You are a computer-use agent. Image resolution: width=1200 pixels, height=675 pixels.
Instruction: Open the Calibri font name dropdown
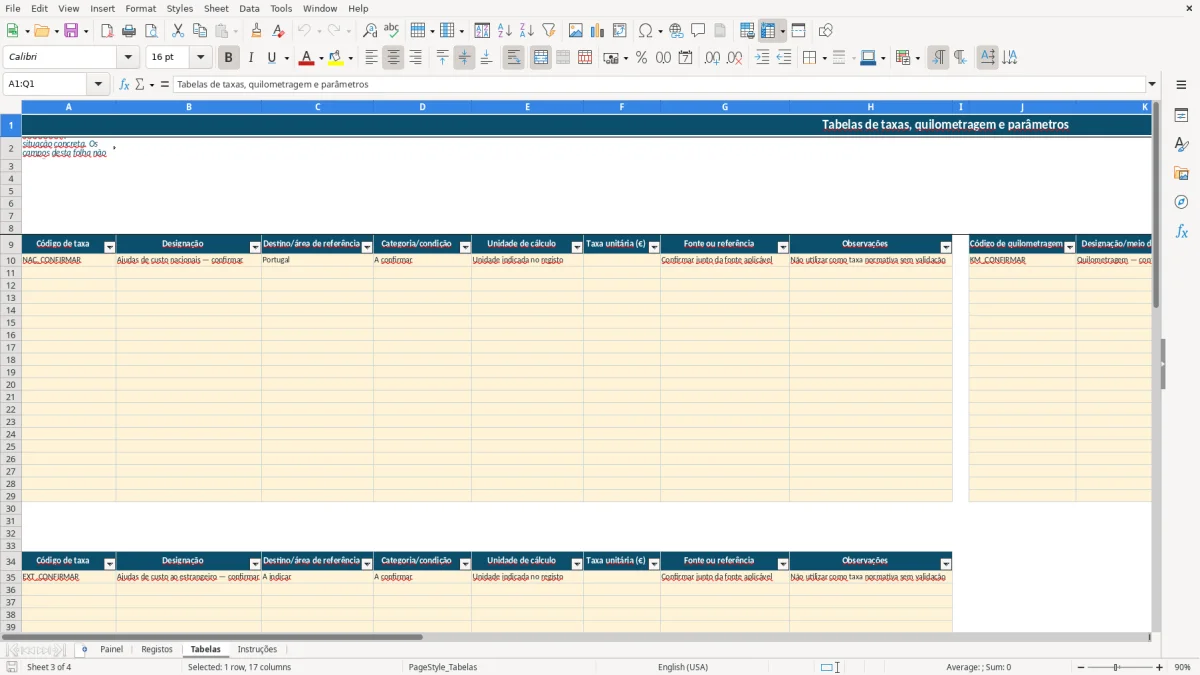[x=128, y=58]
